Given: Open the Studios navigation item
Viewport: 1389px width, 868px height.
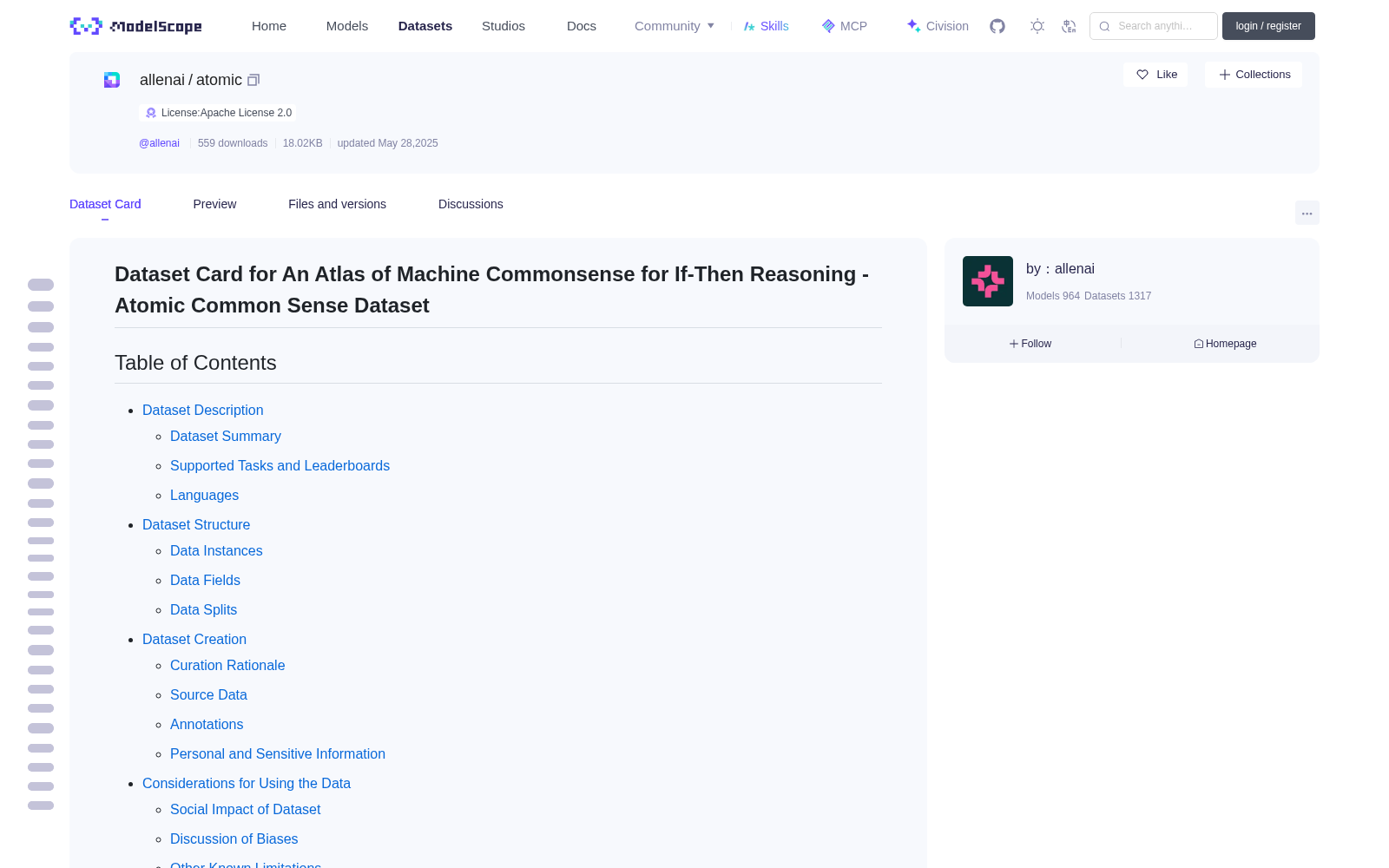Looking at the screenshot, I should tap(504, 26).
